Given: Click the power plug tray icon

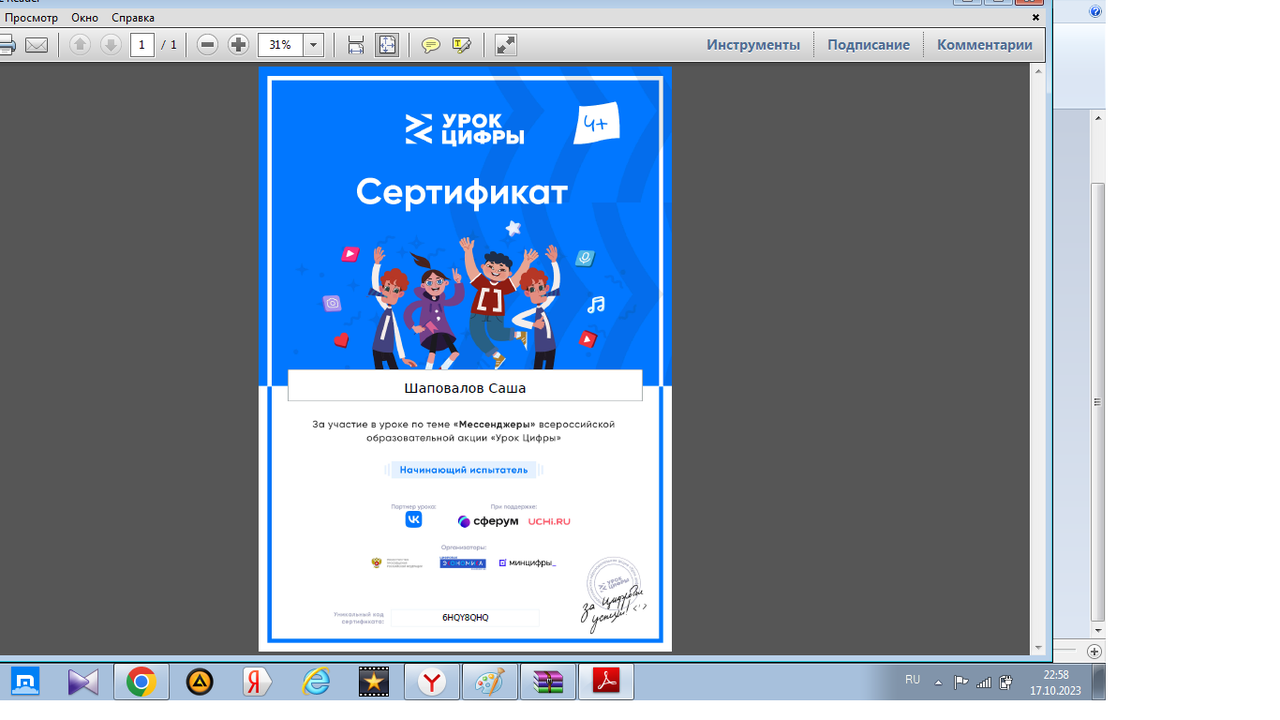Looking at the screenshot, I should point(1006,682).
